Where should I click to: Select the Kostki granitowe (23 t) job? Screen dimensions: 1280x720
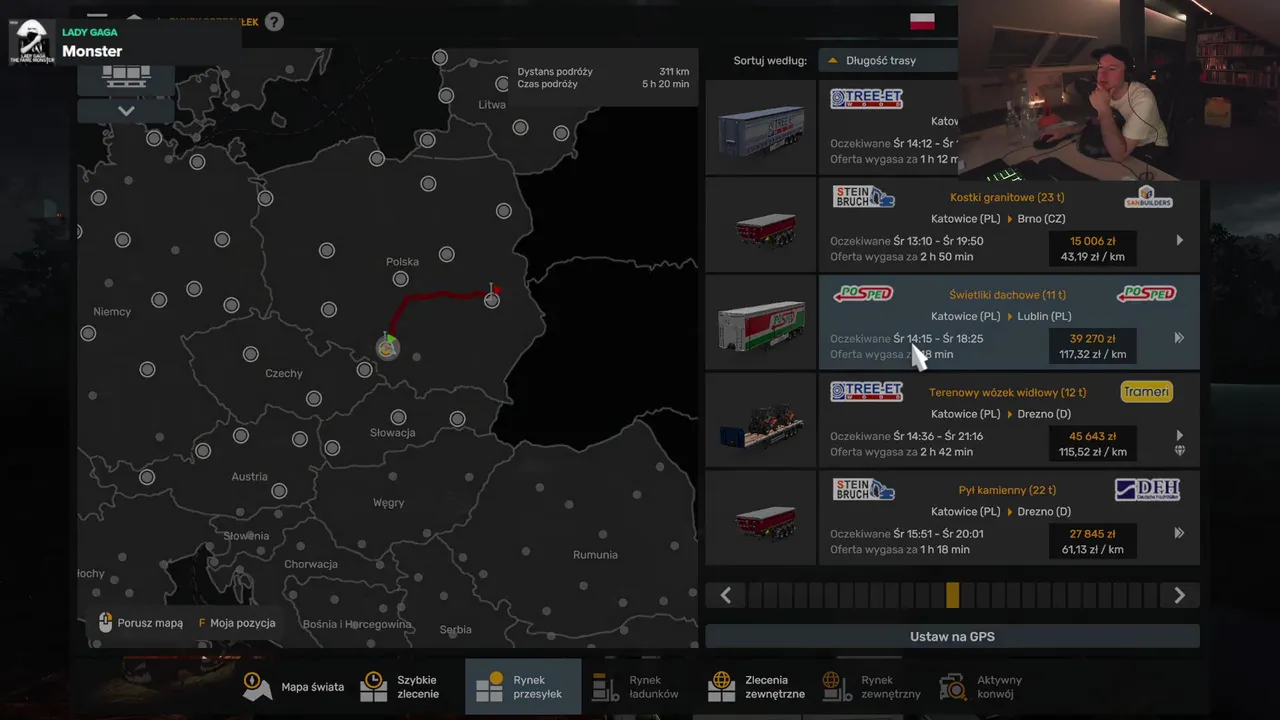click(x=1007, y=197)
